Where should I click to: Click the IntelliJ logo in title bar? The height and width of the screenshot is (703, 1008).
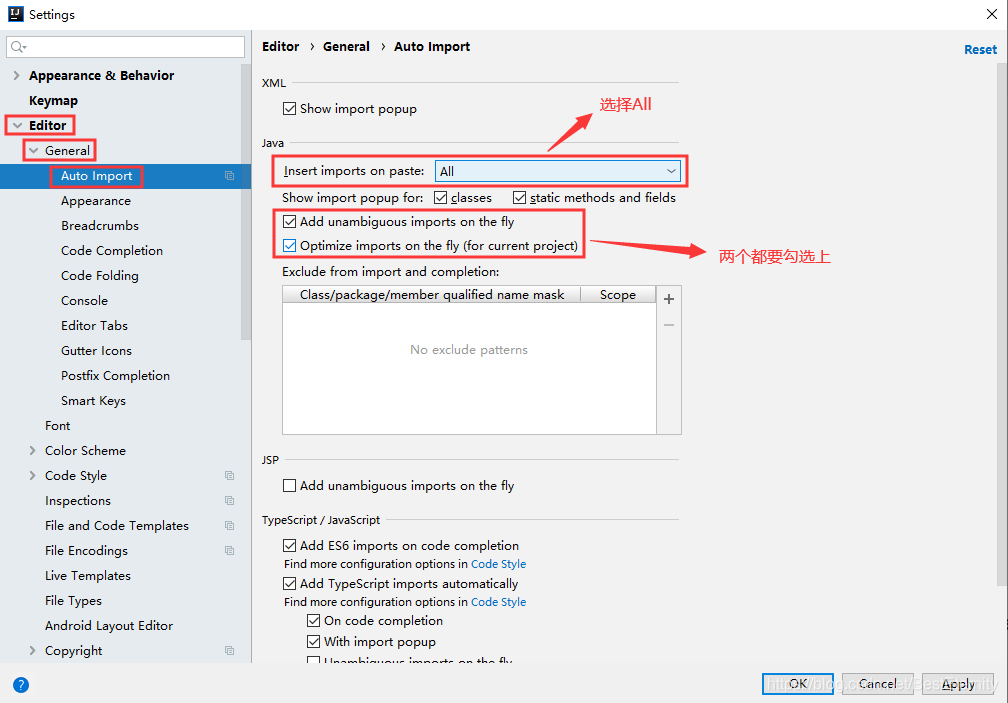15,14
